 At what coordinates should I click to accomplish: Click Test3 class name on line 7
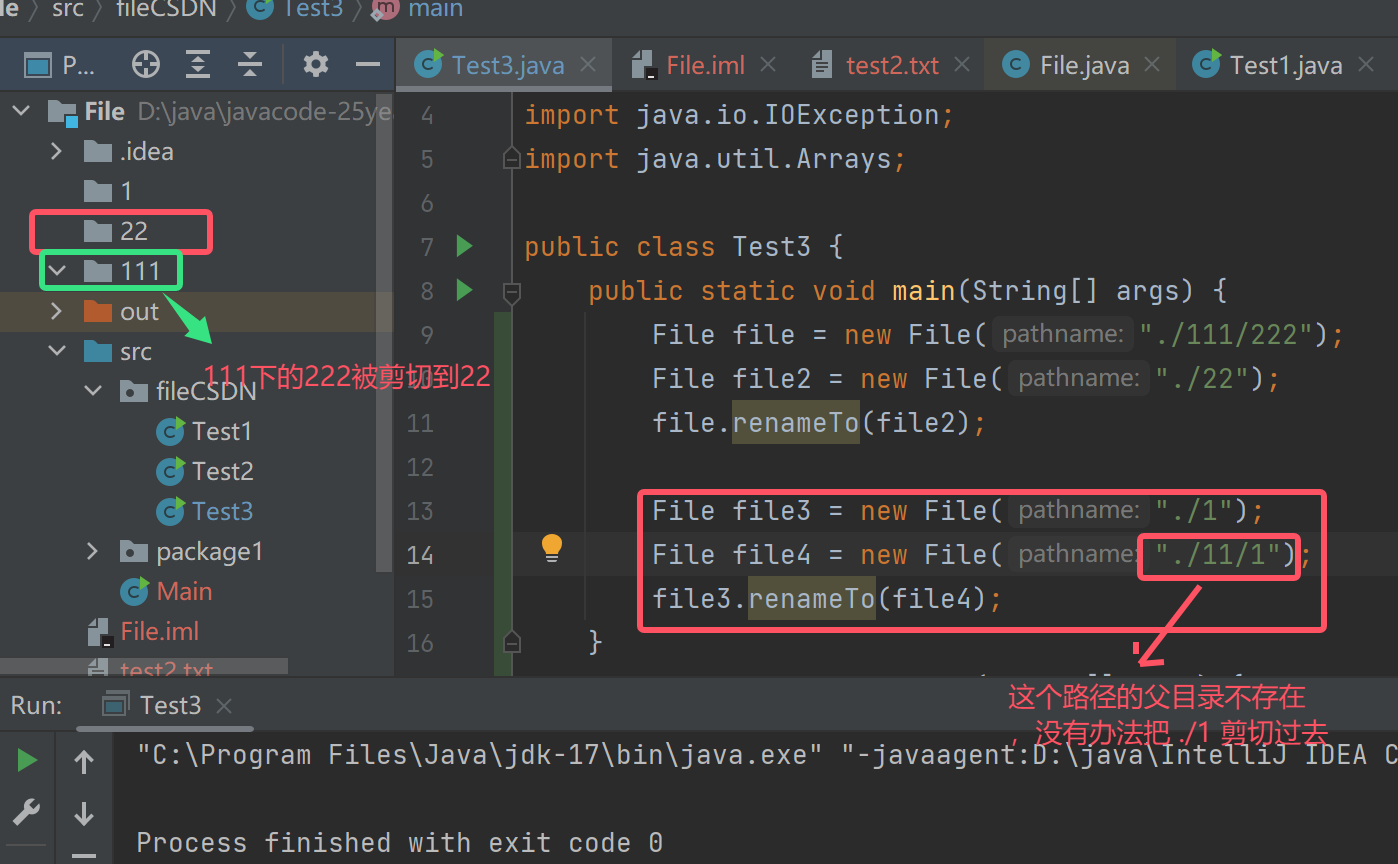(772, 246)
